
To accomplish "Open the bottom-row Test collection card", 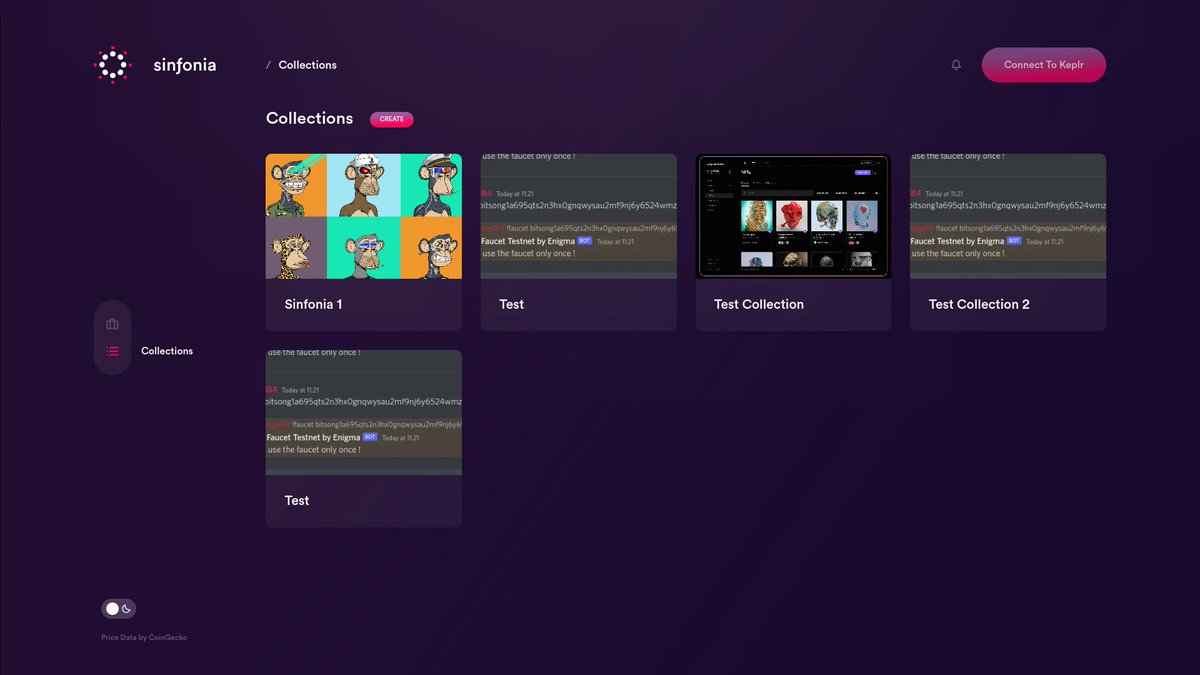I will click(363, 437).
